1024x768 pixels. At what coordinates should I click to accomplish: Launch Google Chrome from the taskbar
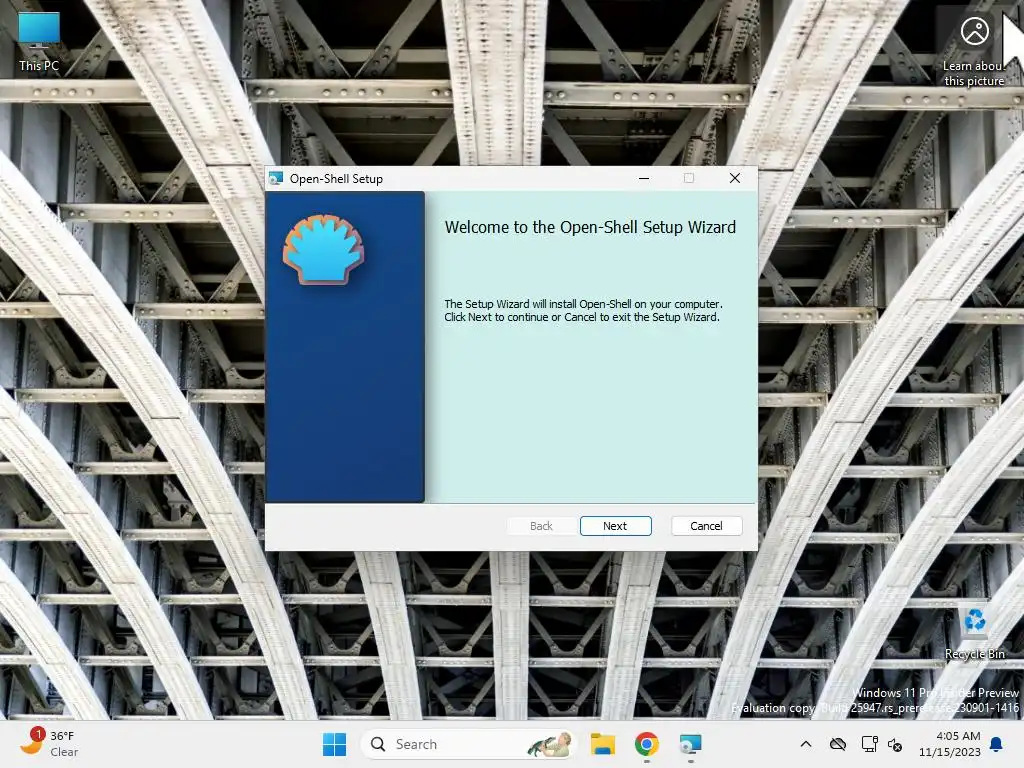[647, 744]
